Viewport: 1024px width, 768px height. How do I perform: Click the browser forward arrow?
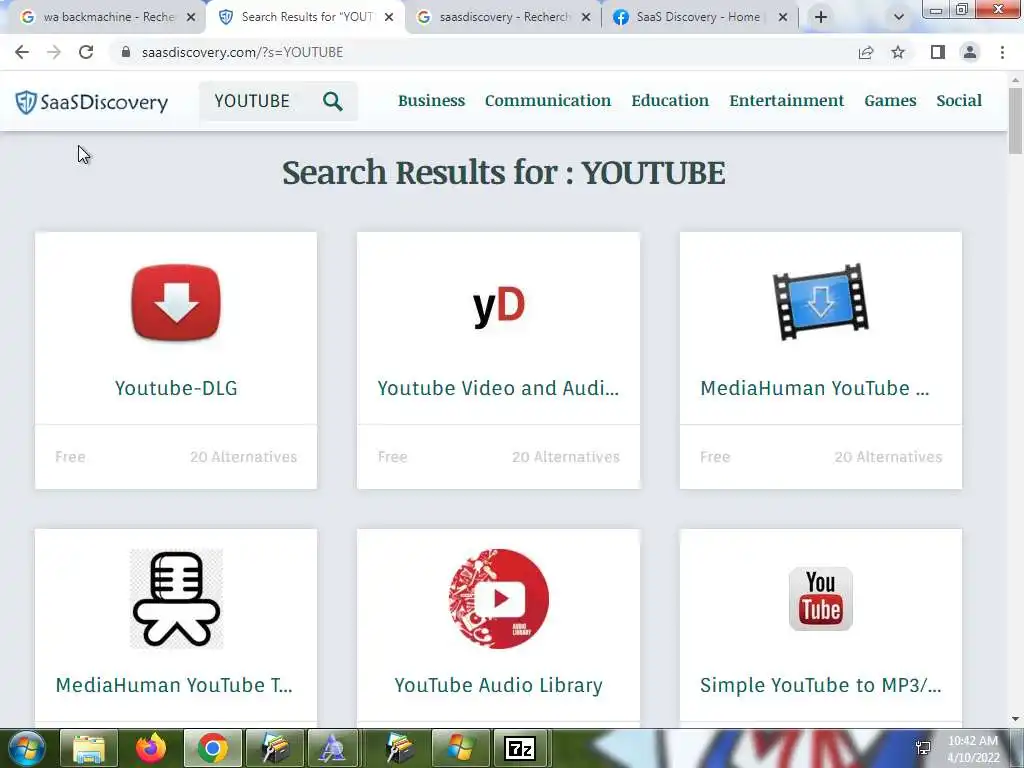(54, 52)
